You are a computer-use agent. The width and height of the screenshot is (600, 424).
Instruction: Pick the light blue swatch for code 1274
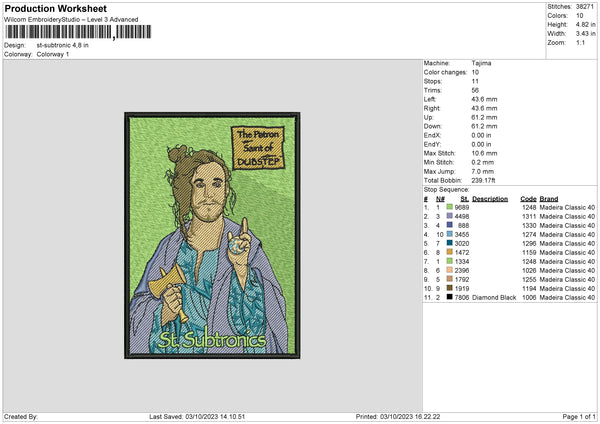point(449,234)
